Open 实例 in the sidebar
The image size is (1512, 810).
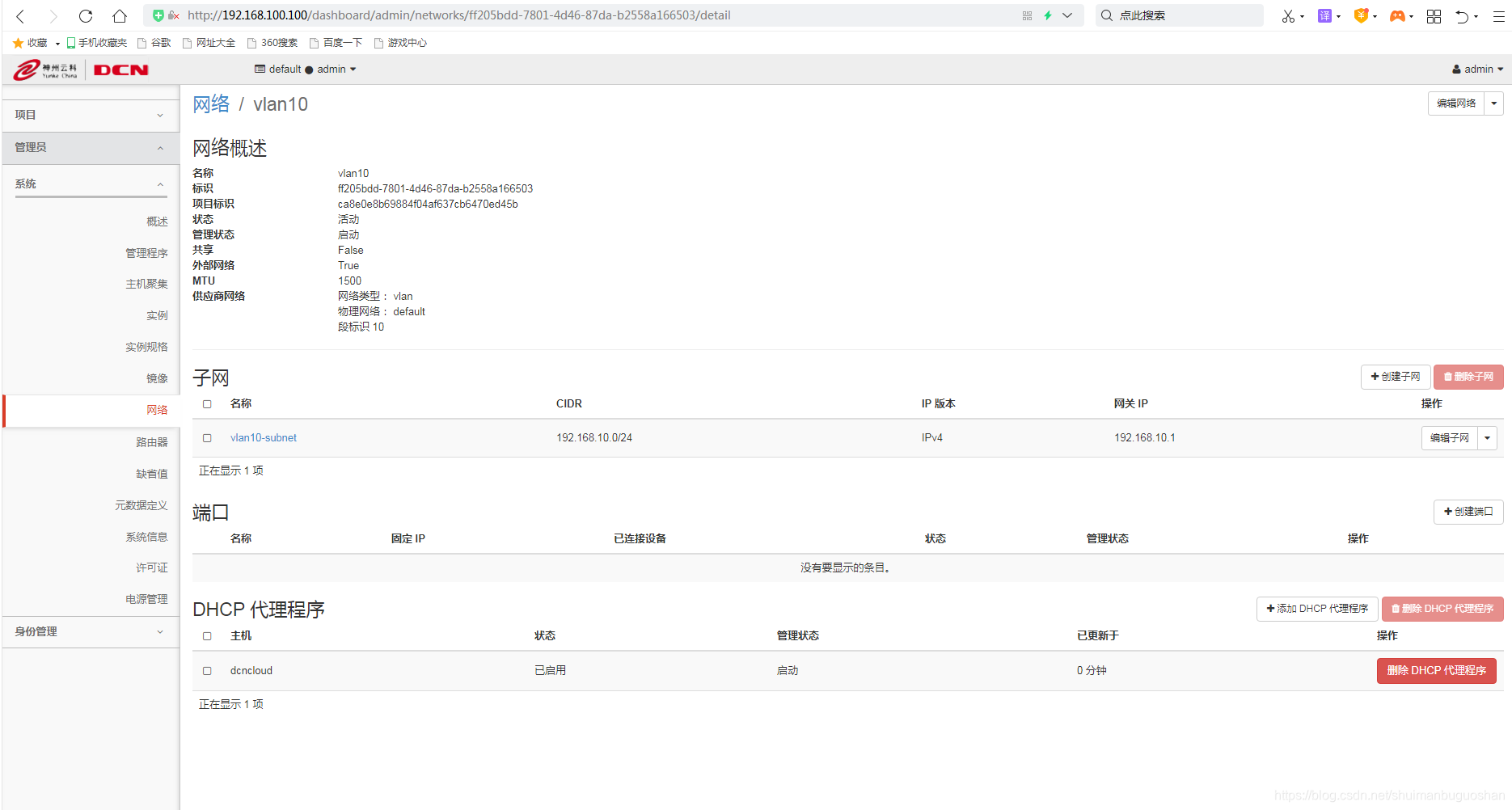coord(157,315)
